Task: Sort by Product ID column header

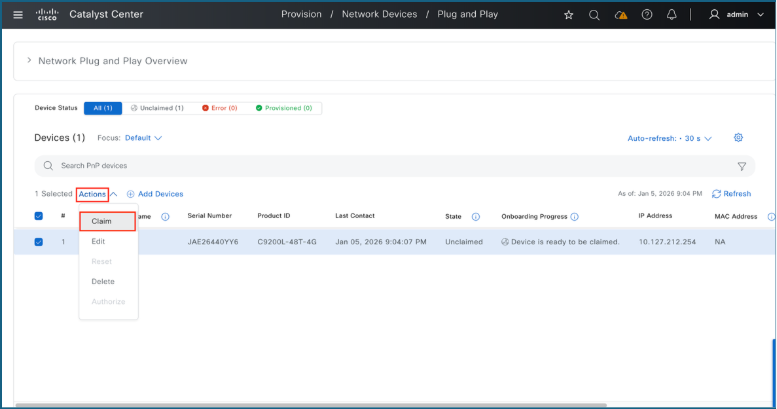Action: click(x=274, y=216)
